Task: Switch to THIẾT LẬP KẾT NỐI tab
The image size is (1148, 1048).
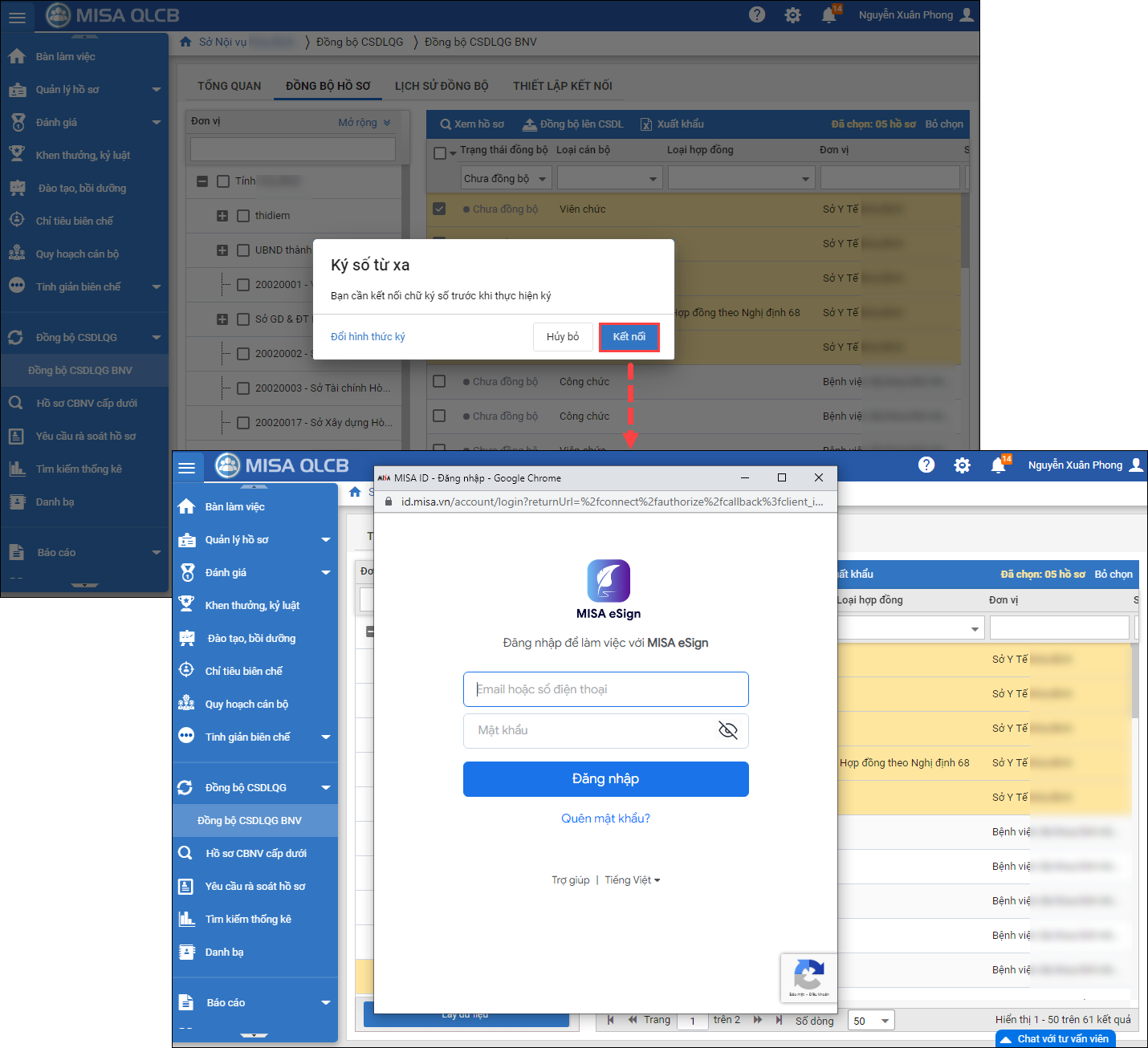Action: (563, 86)
